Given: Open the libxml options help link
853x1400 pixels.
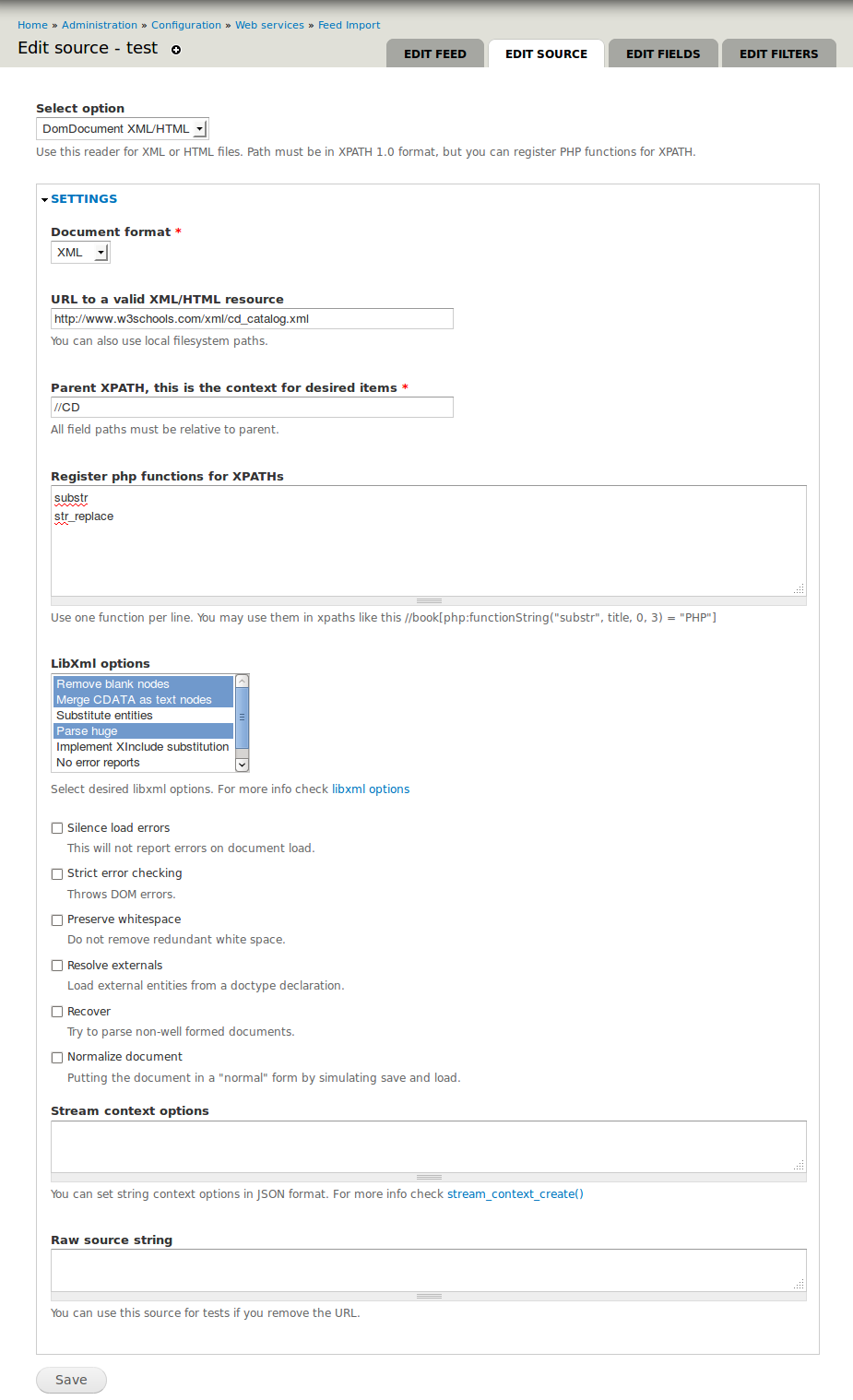Looking at the screenshot, I should [x=371, y=789].
